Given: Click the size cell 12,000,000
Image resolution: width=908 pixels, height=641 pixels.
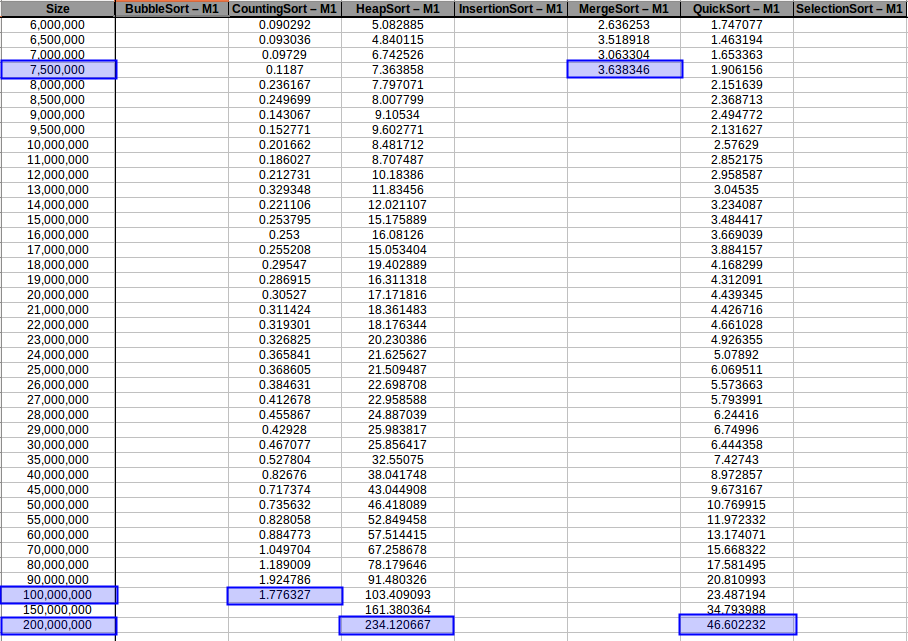Looking at the screenshot, I should (58, 175).
